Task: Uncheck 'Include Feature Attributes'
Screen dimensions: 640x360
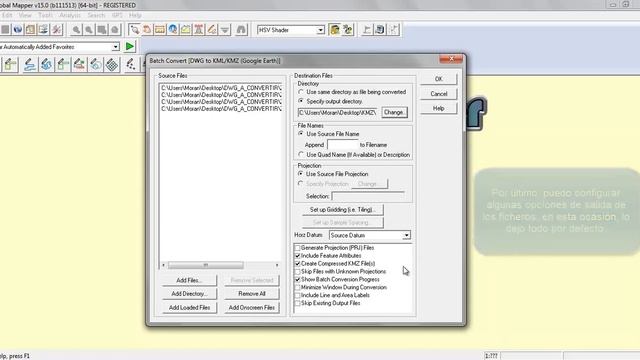Action: 298,256
